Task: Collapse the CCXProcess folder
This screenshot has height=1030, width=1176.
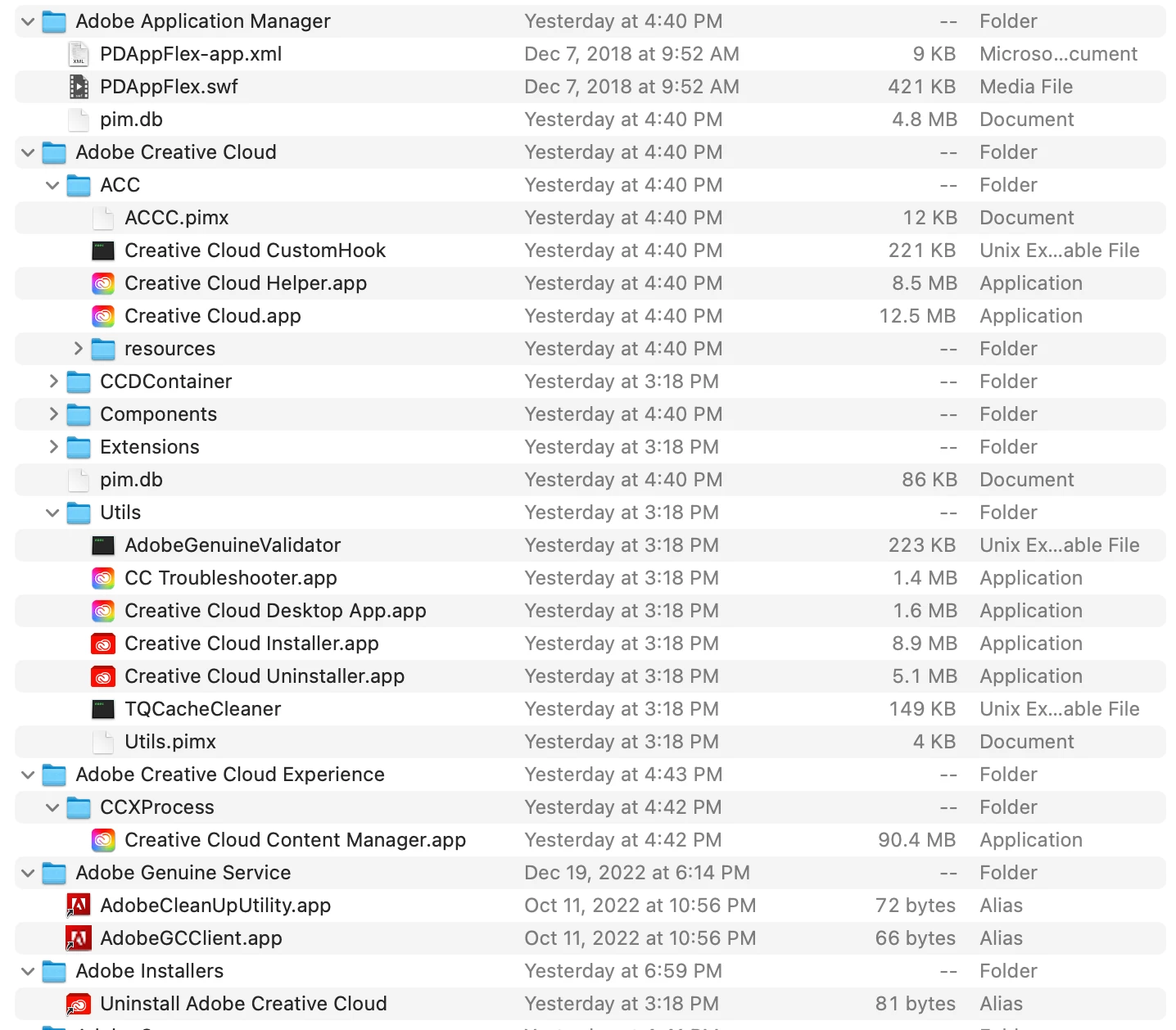Action: (x=52, y=807)
